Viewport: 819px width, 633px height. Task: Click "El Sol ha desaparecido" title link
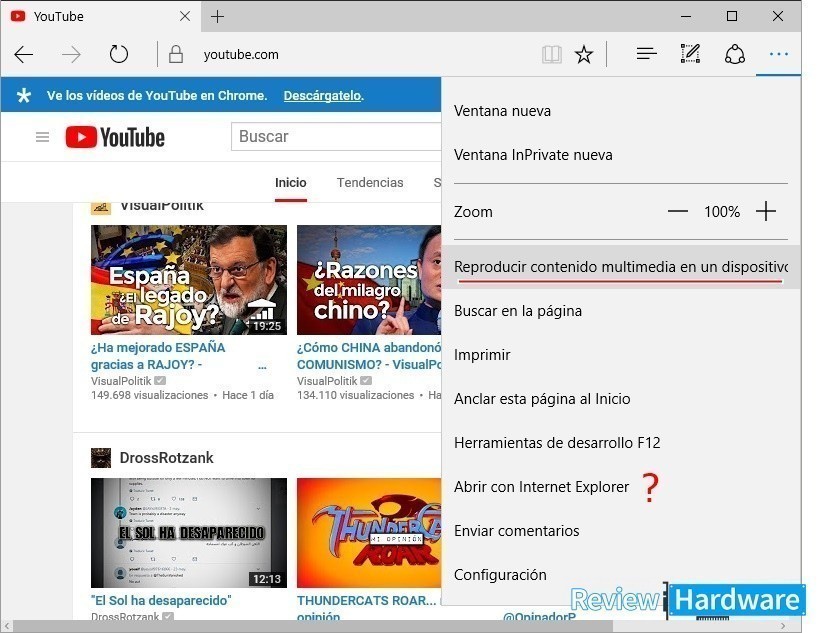pyautogui.click(x=161, y=601)
